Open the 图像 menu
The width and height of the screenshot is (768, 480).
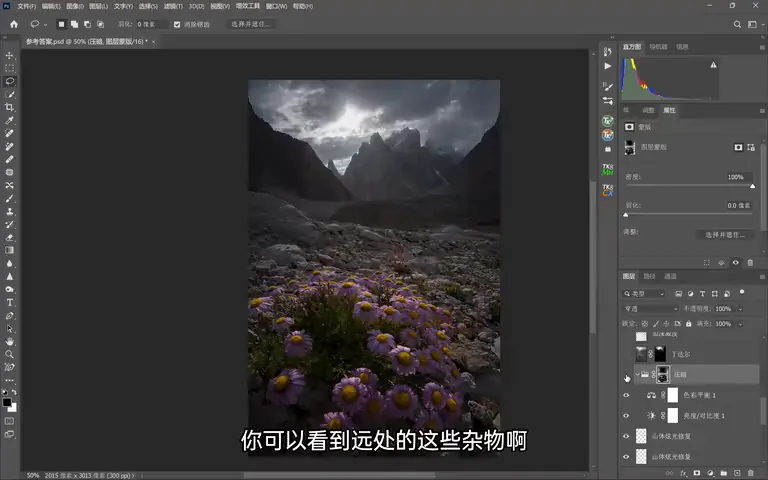pos(74,6)
